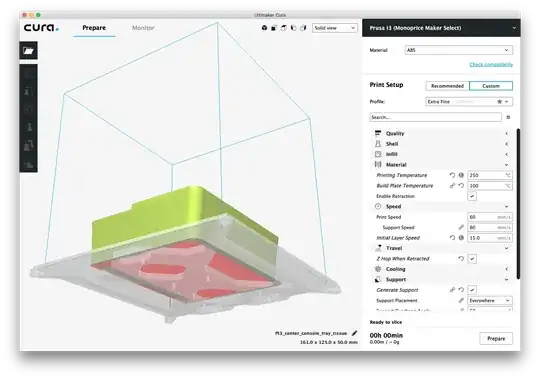Open a model file with the folder icon
This screenshot has height=379, width=540.
(28, 51)
